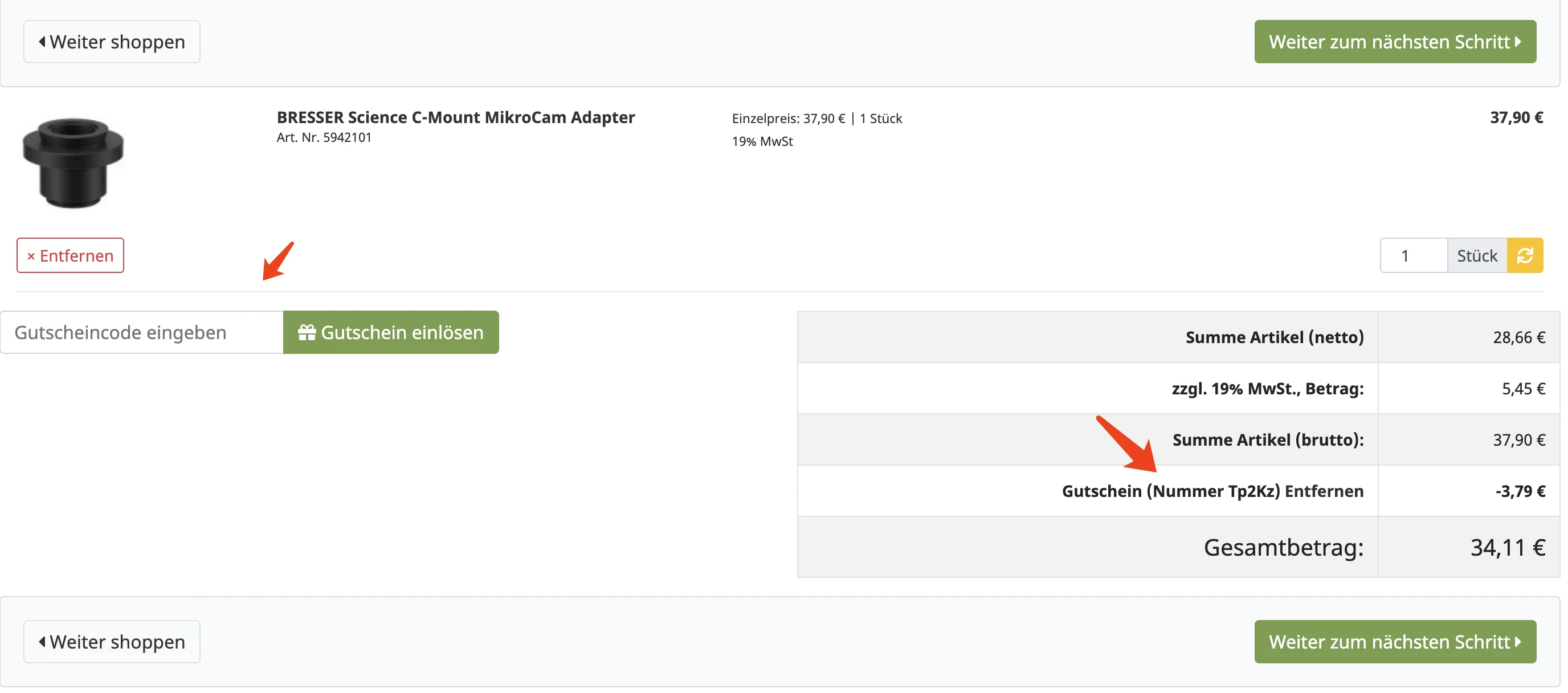Click the item price '37,90 €' in the product row
Image resolution: width=1568 pixels, height=693 pixels.
click(x=1516, y=117)
